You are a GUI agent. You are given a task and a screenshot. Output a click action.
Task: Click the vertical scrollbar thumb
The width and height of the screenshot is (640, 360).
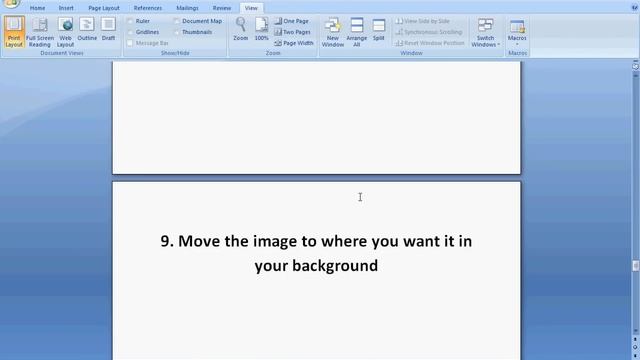pyautogui.click(x=636, y=266)
